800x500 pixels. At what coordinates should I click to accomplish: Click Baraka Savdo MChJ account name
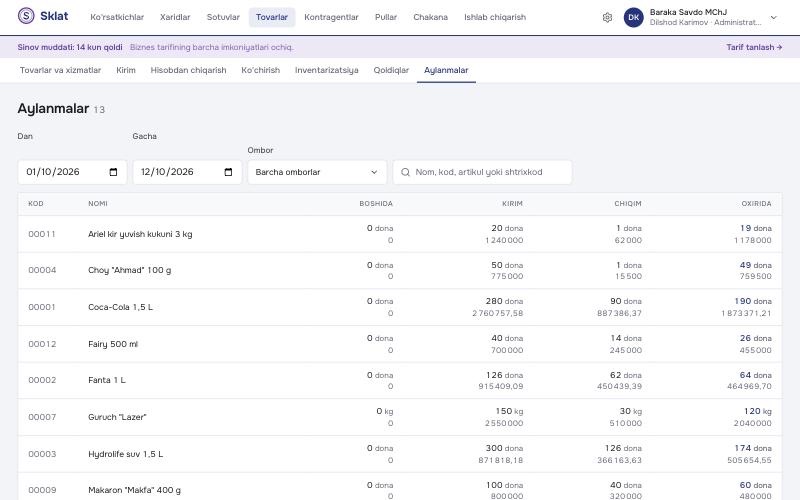688,12
